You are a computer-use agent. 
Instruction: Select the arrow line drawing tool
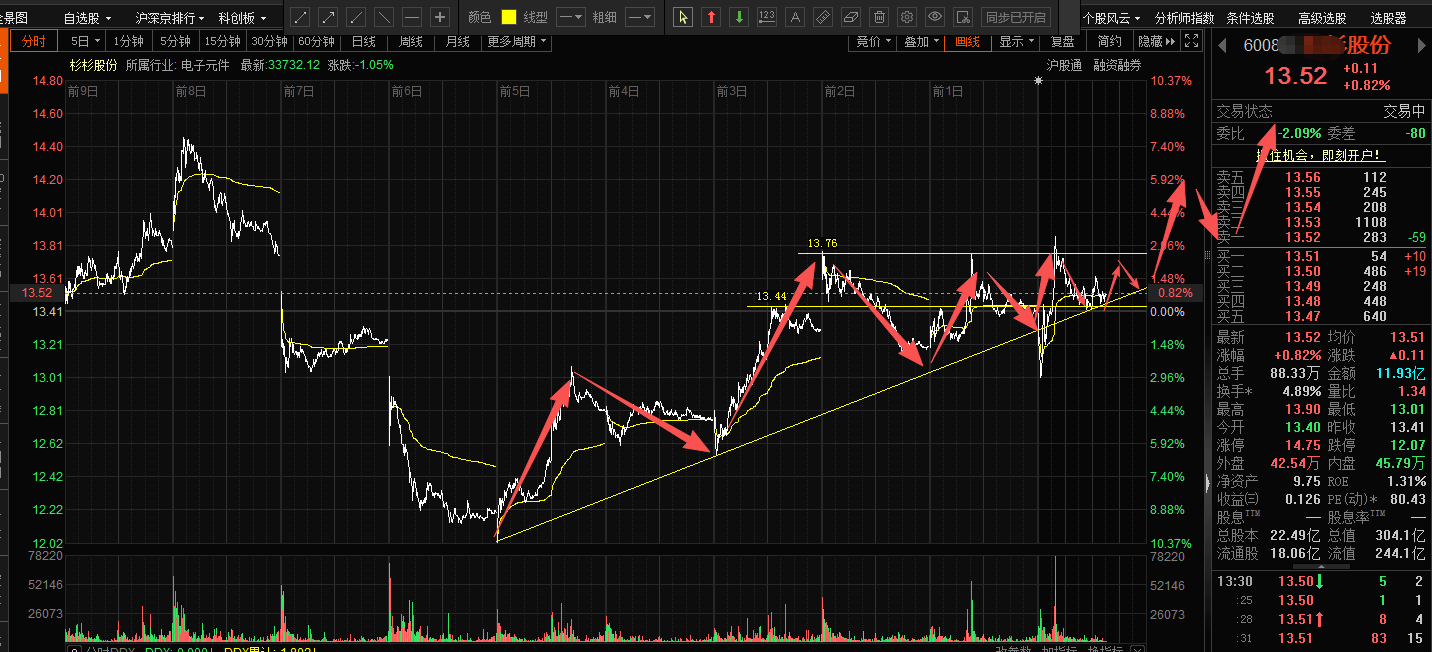coord(327,17)
